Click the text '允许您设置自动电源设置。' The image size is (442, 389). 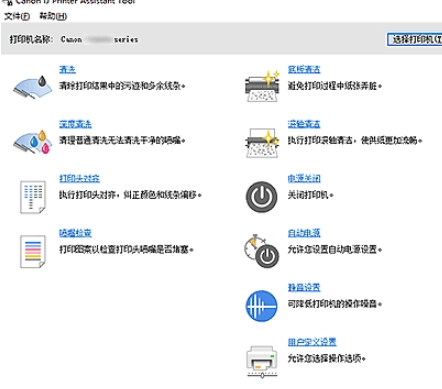tap(335, 249)
